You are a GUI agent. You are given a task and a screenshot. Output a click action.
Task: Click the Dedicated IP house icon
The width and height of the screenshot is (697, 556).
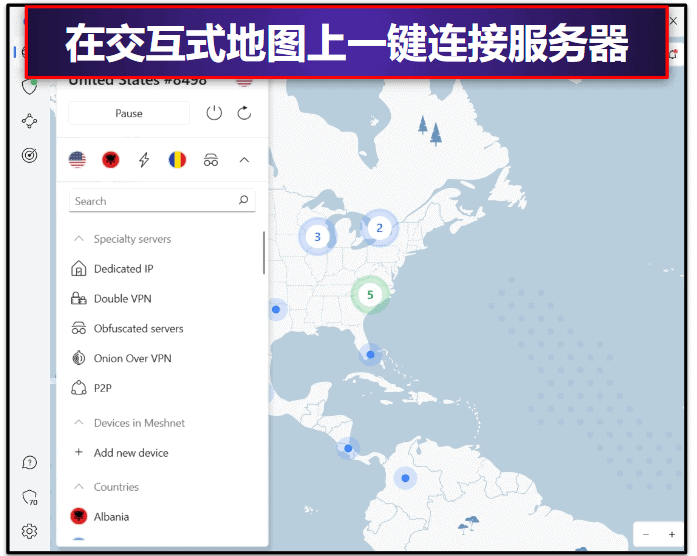pos(79,269)
